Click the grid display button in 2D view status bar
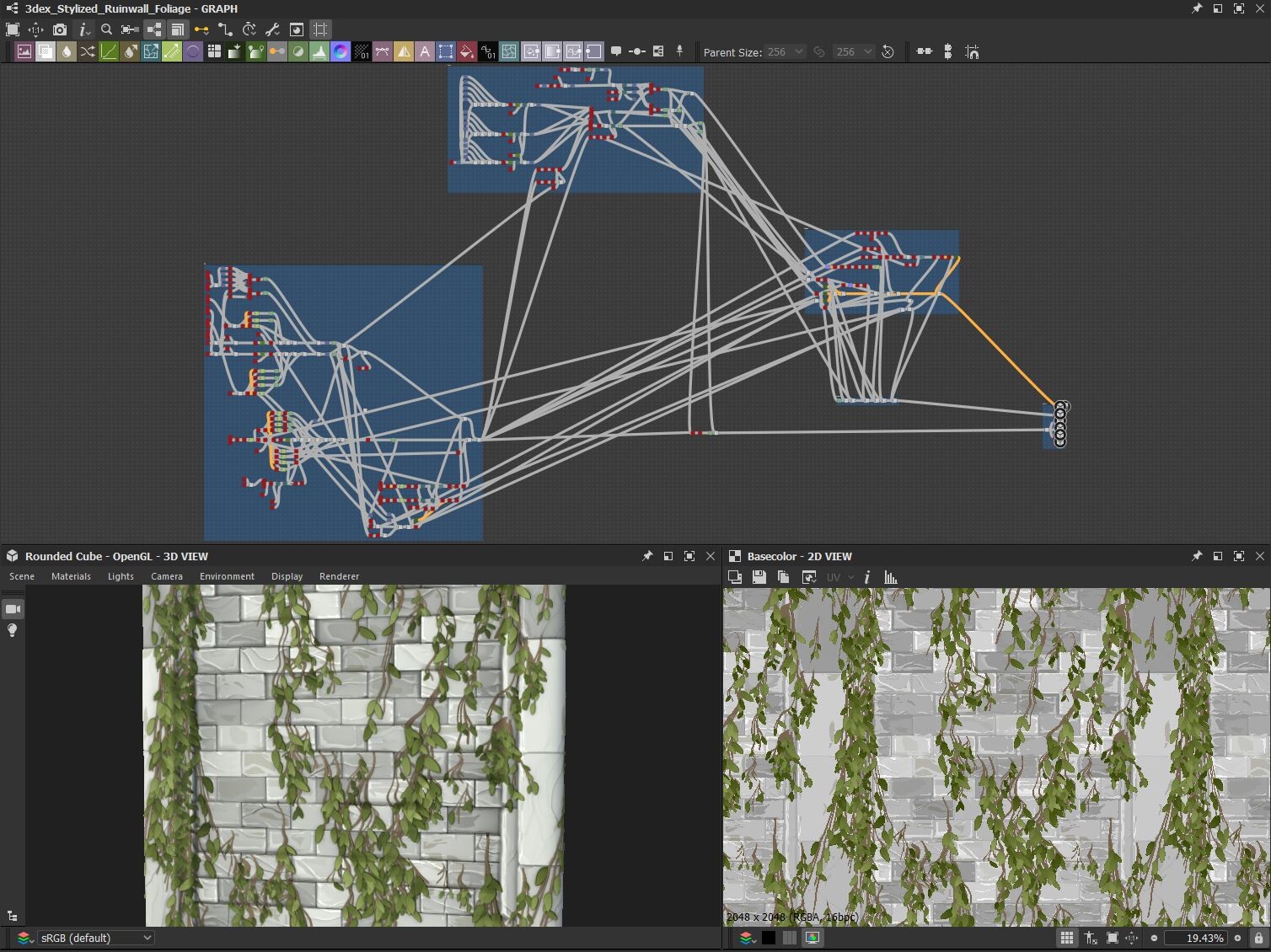1271x952 pixels. (x=1067, y=938)
